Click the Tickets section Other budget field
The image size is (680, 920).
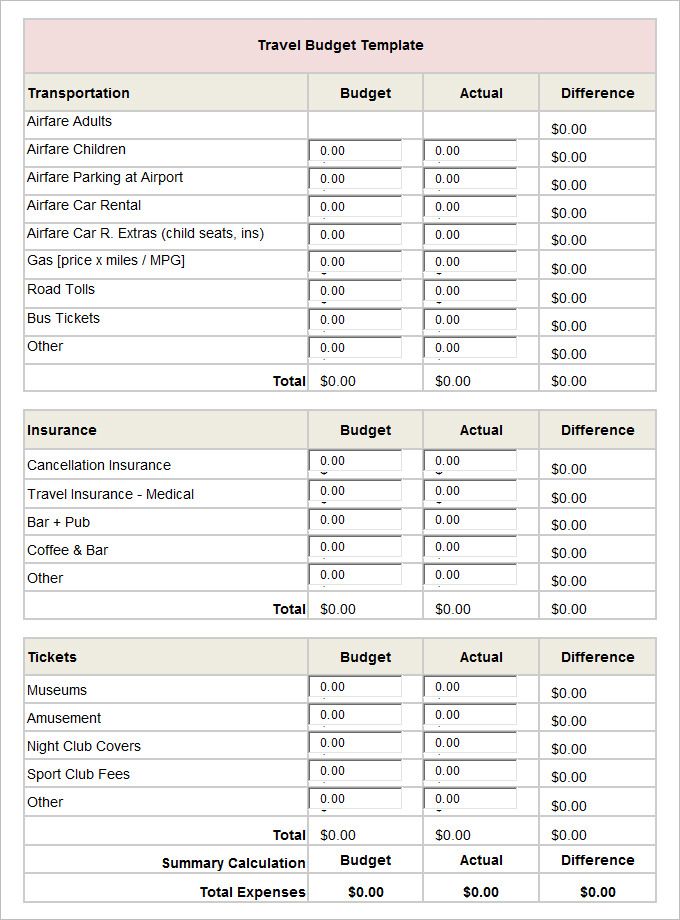coord(356,799)
